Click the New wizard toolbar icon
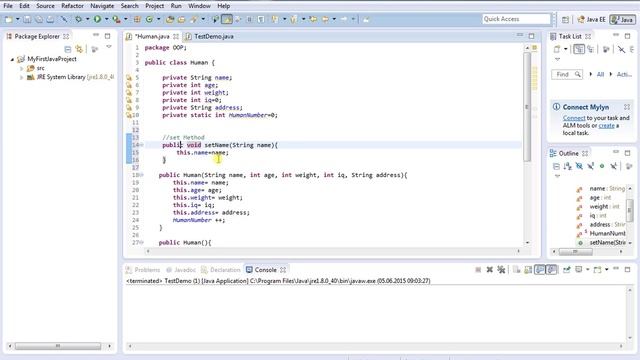 pos(9,19)
